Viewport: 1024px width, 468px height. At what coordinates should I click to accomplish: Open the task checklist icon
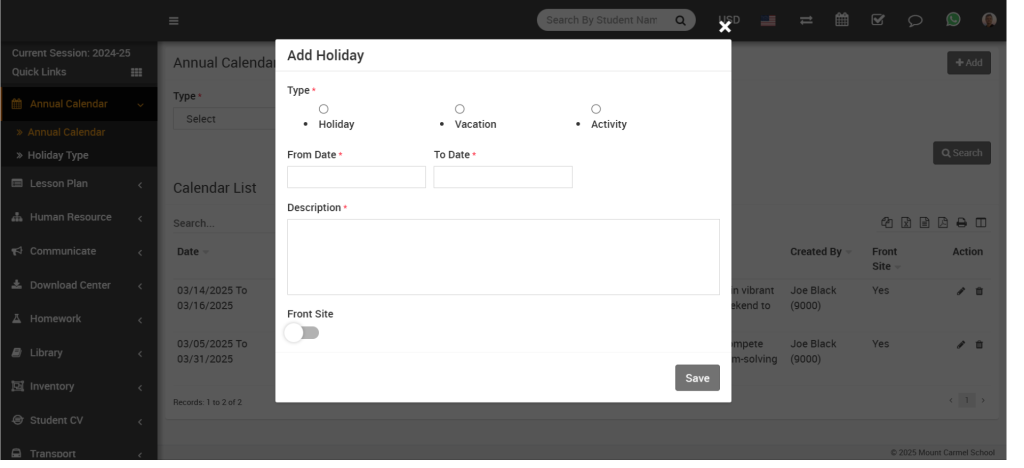pyautogui.click(x=877, y=19)
